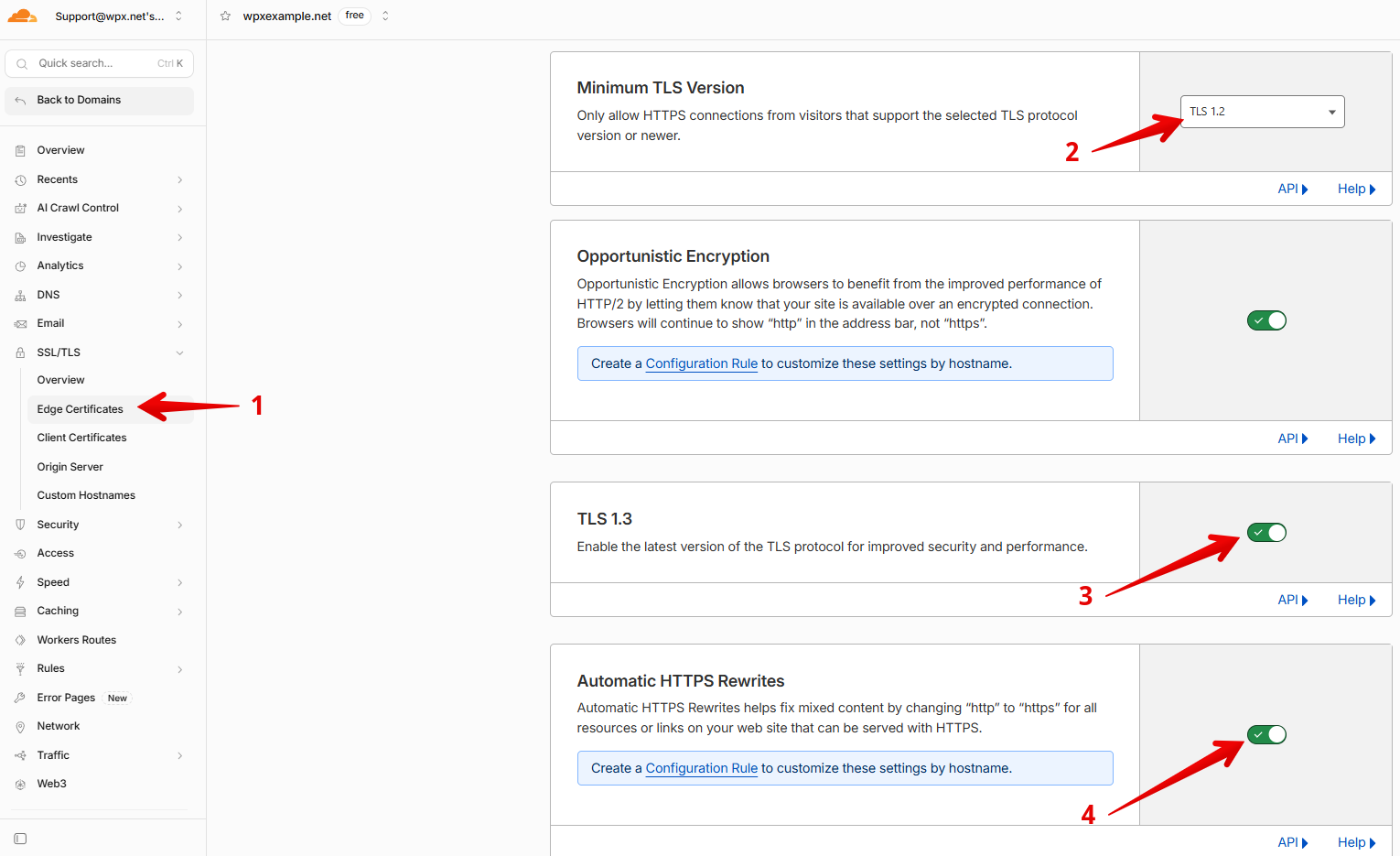Open API link for Opportunistic Encryption
1400x856 pixels.
(1293, 439)
